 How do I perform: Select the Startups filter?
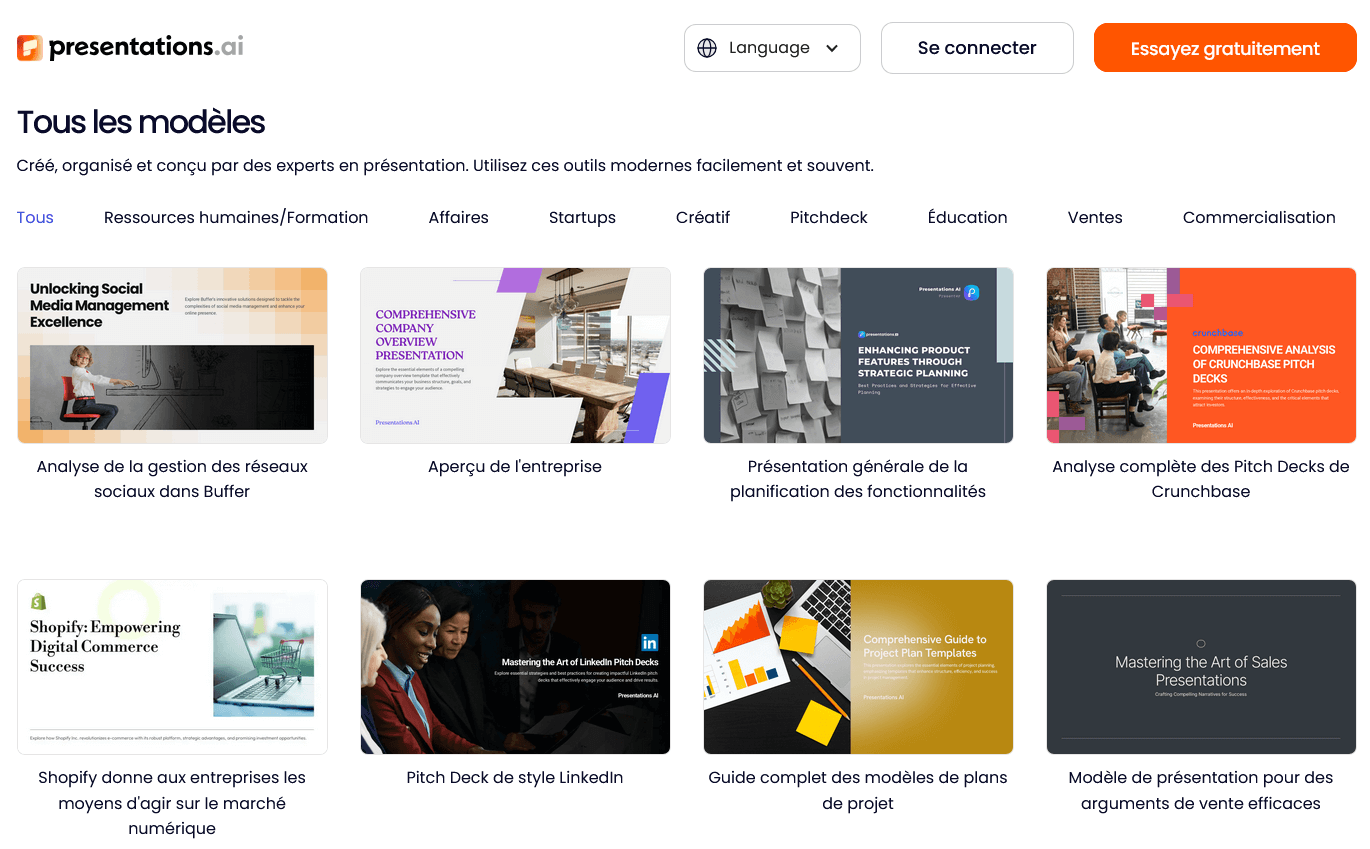coord(582,217)
